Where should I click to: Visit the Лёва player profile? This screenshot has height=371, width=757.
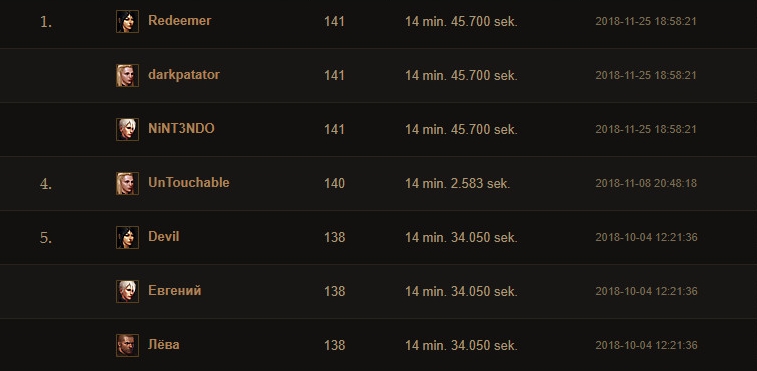pos(164,344)
